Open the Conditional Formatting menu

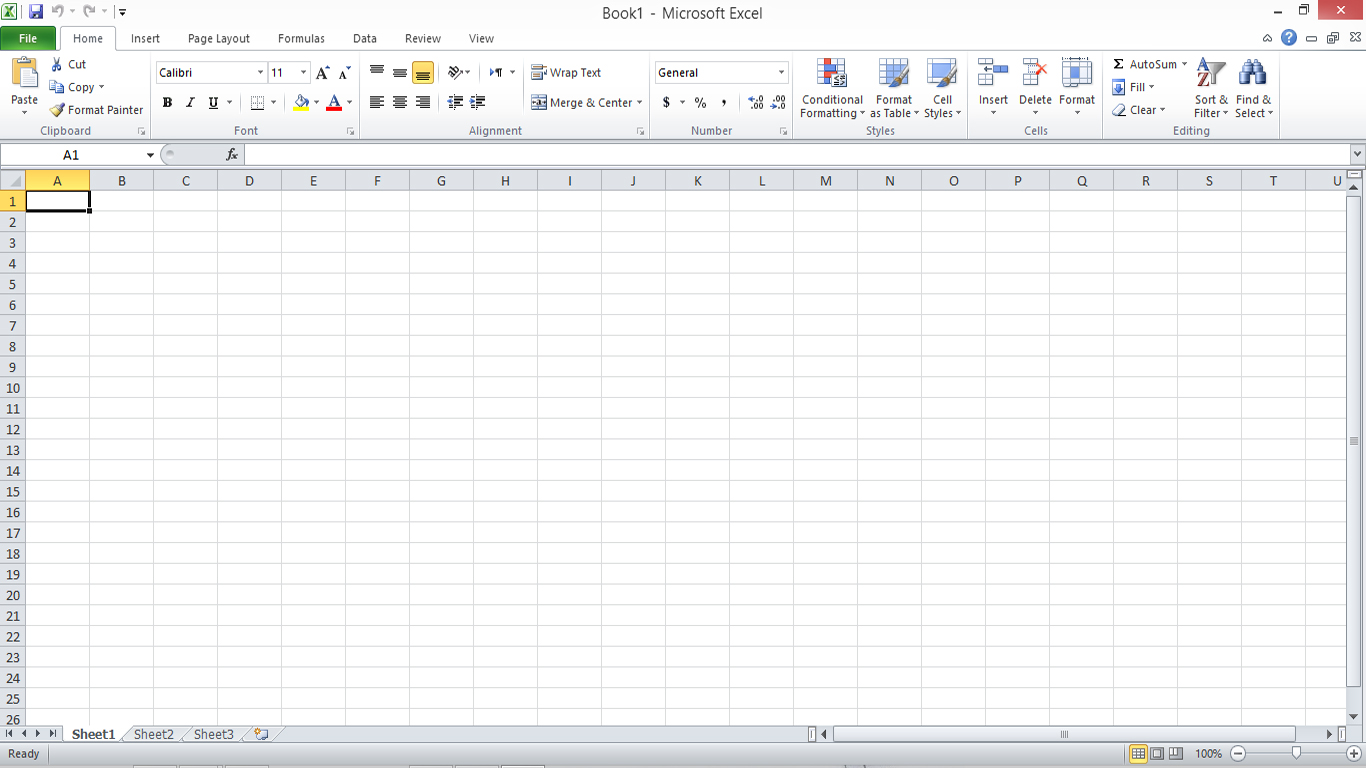(x=832, y=89)
